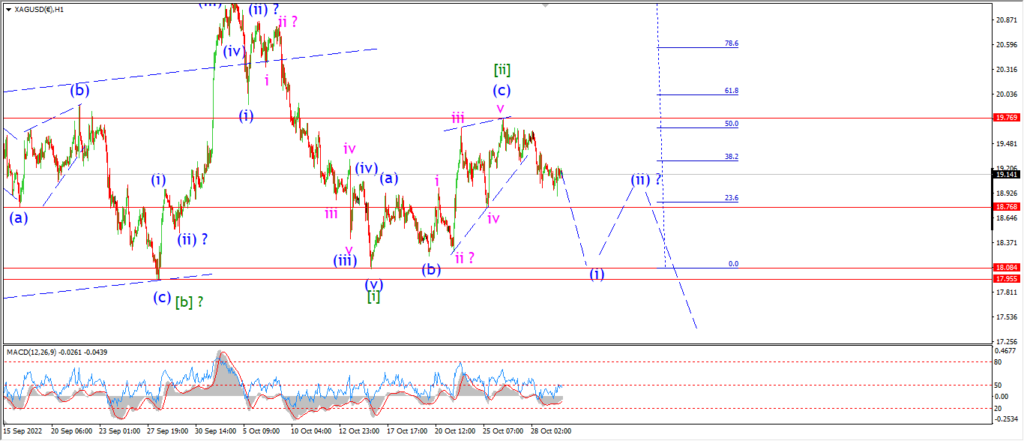Select the 18.084 support price tag
This screenshot has height=441, width=1024.
click(1004, 268)
